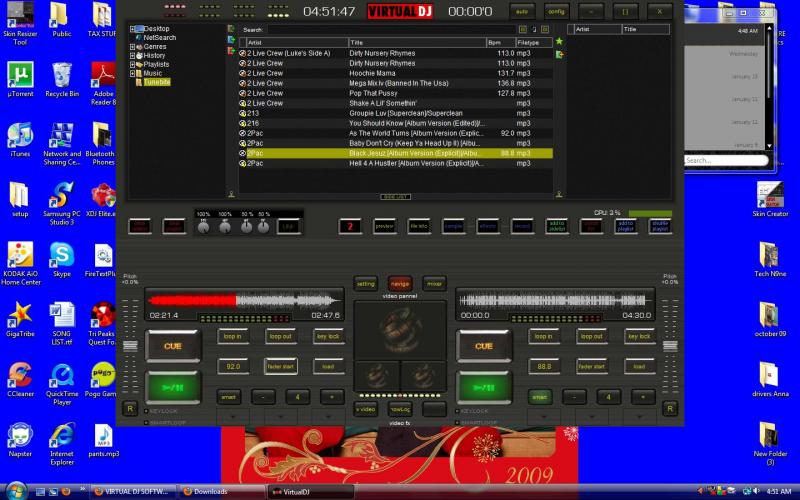Open the Recycle Bin icon
800x500 pixels.
[x=62, y=79]
